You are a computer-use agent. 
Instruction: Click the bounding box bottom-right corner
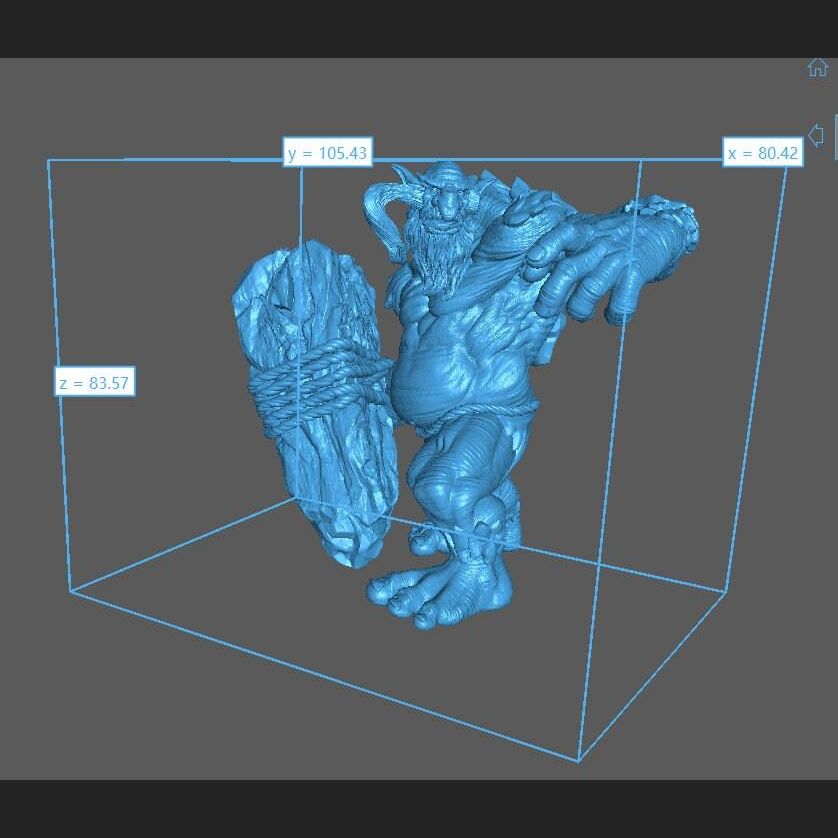coord(725,591)
